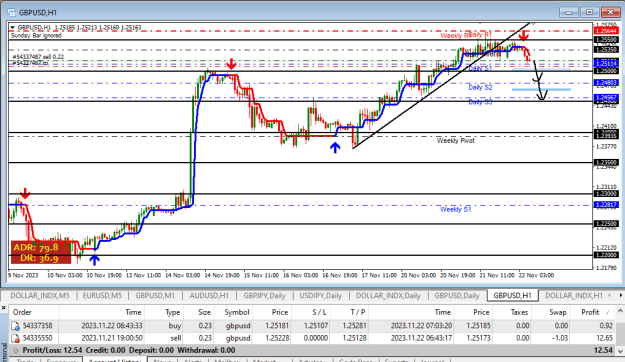
Task: Sort history by the Order column header
Action: (x=34, y=312)
